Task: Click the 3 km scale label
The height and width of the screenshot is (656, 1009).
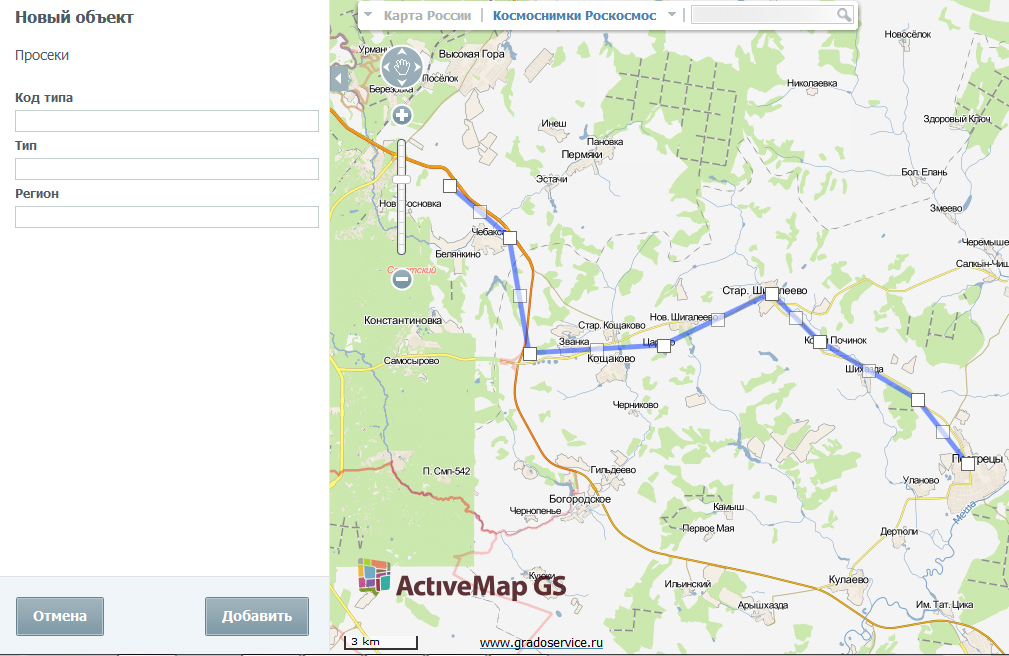Action: point(365,641)
